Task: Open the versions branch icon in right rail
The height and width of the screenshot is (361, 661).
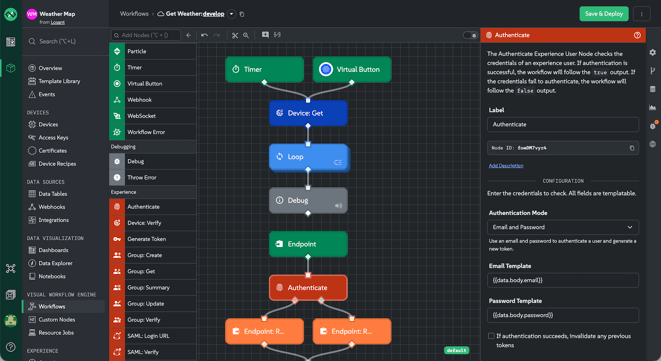Action: [653, 71]
